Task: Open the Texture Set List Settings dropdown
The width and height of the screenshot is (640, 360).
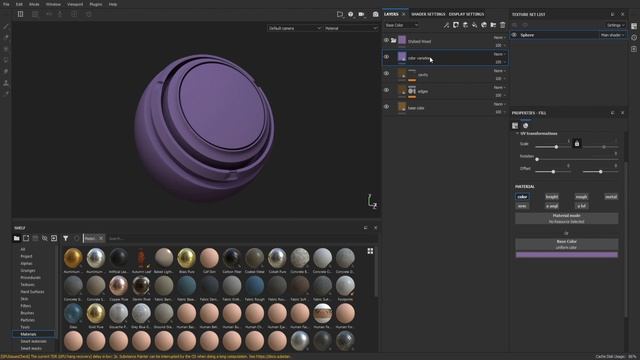Action: pyautogui.click(x=615, y=25)
